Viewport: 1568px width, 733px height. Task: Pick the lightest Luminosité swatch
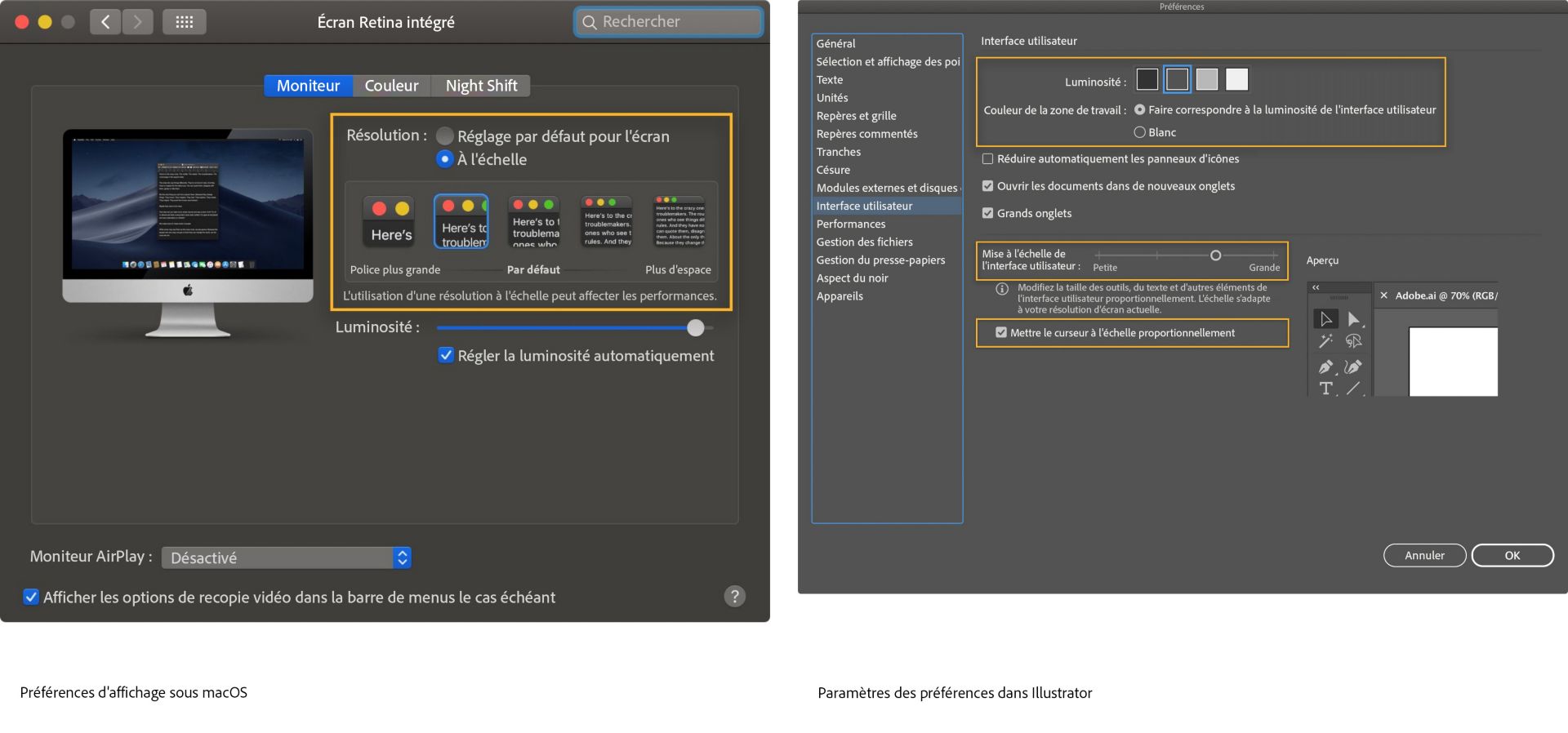point(1237,79)
